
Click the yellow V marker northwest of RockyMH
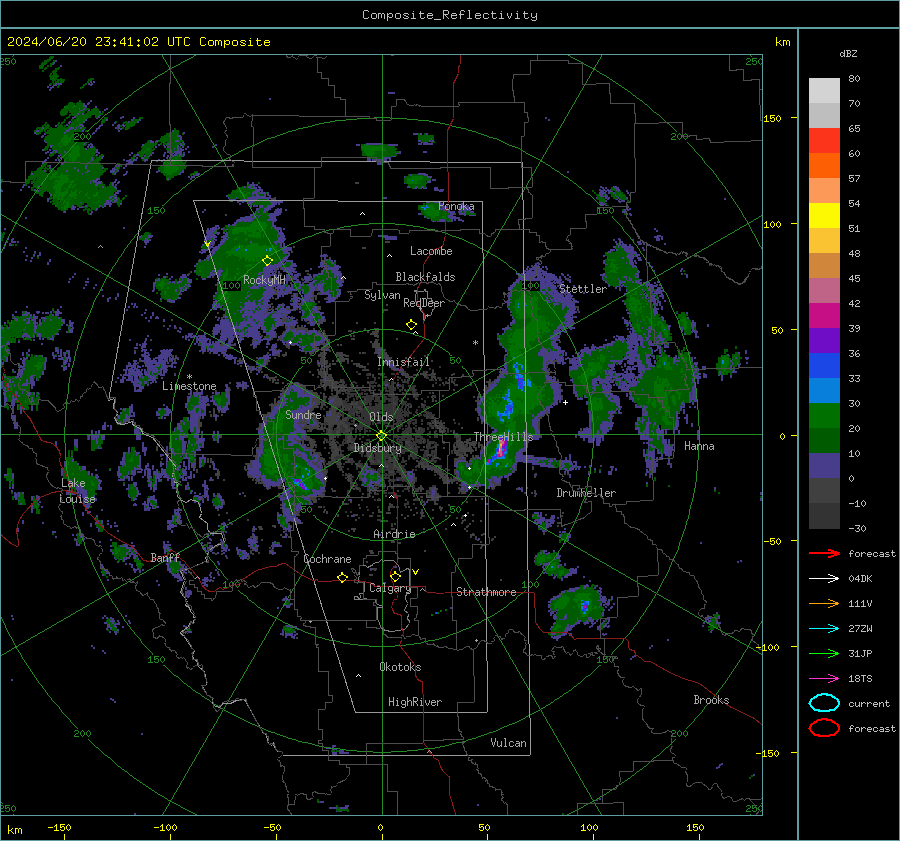point(207,245)
